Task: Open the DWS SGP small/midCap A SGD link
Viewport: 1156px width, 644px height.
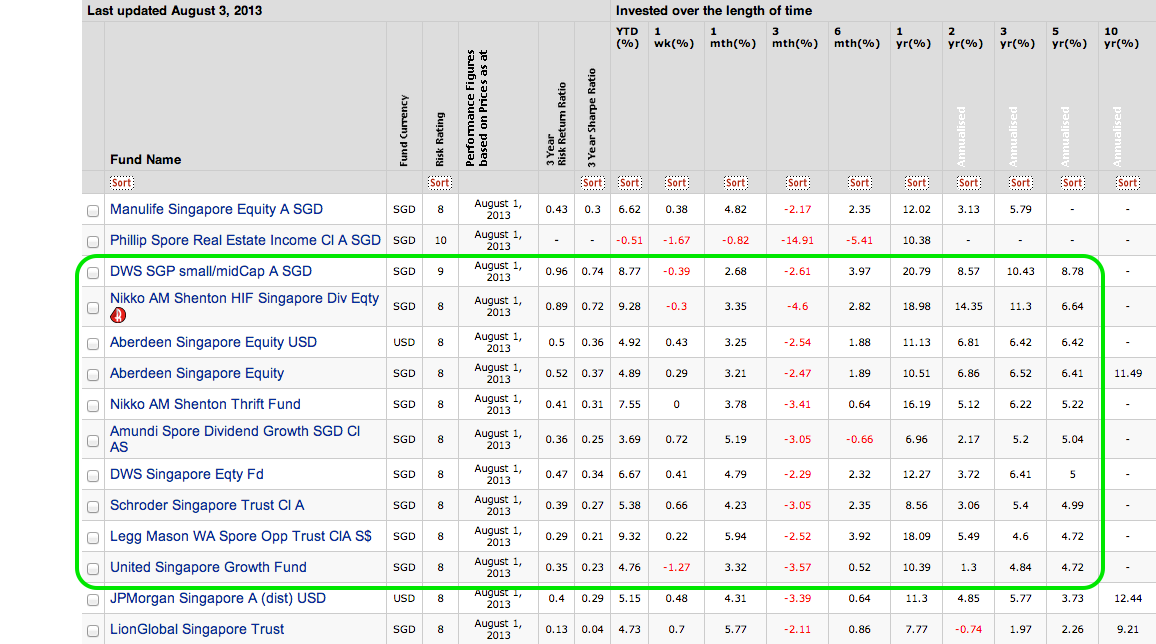Action: pos(211,271)
